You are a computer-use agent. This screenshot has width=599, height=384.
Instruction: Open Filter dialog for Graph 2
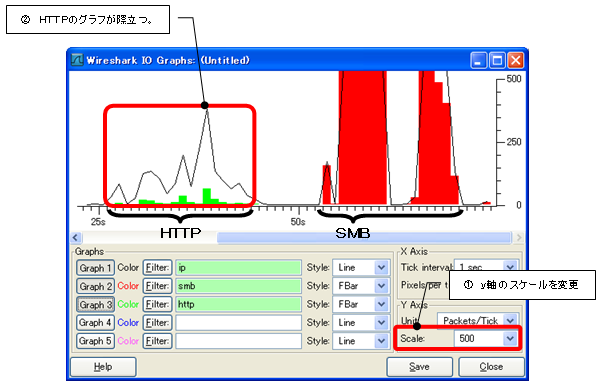click(157, 286)
